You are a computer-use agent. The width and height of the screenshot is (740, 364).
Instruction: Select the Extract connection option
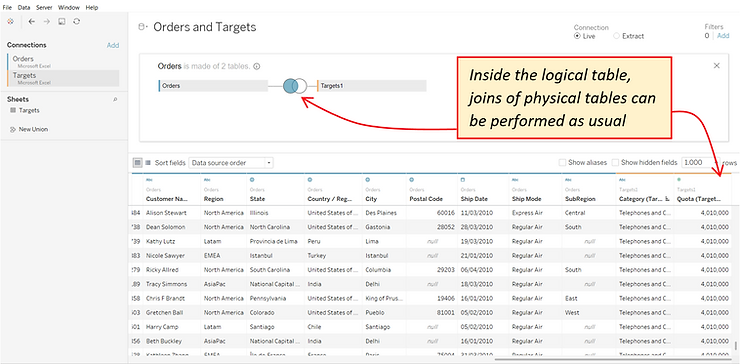click(x=616, y=36)
